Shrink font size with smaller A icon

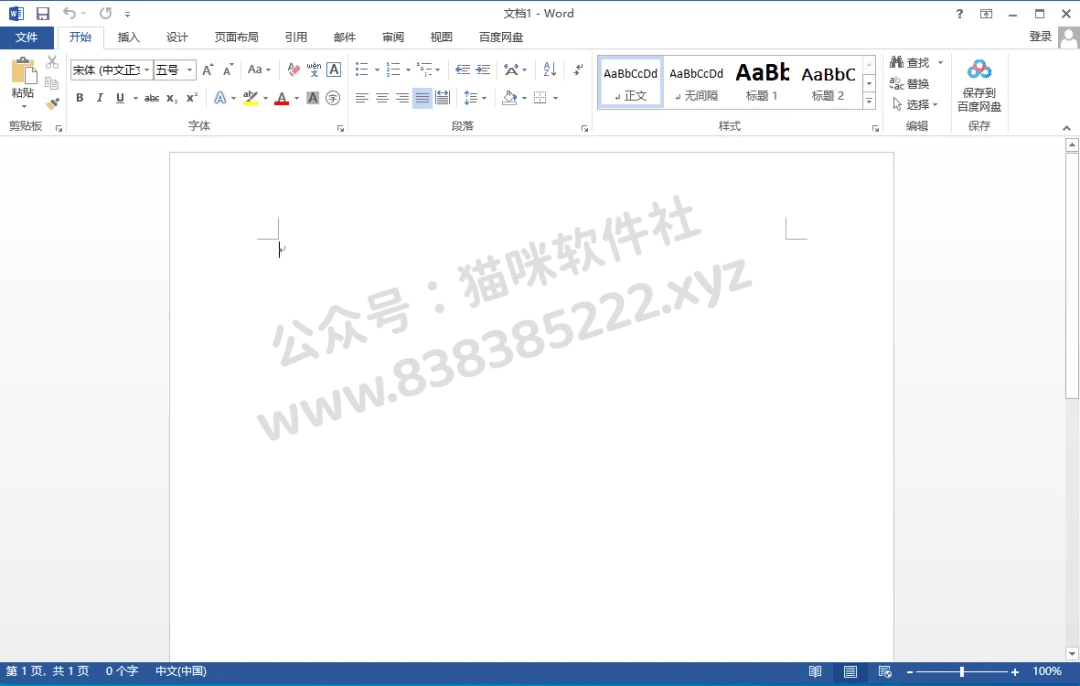coord(228,70)
